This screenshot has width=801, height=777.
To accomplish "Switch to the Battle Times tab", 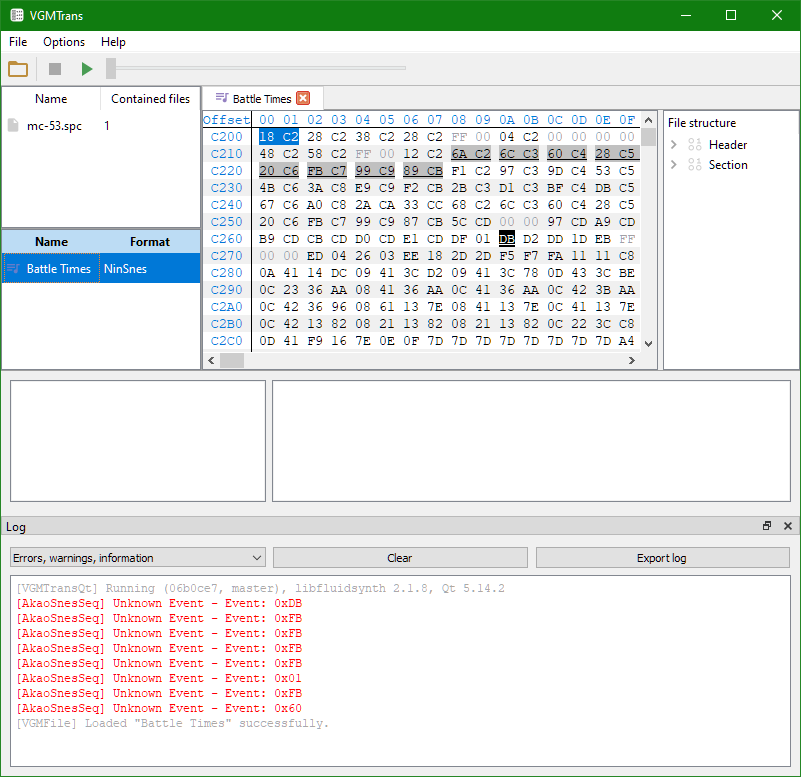I will pyautogui.click(x=262, y=99).
